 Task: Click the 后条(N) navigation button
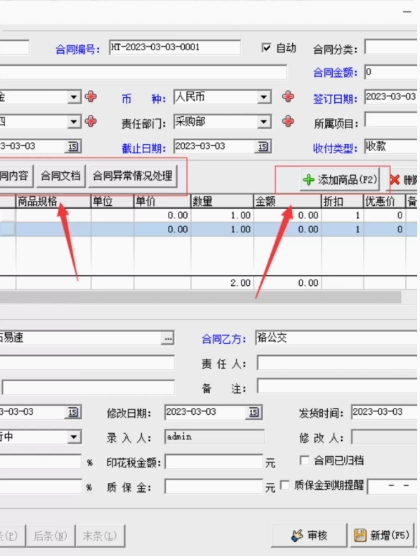click(50, 536)
